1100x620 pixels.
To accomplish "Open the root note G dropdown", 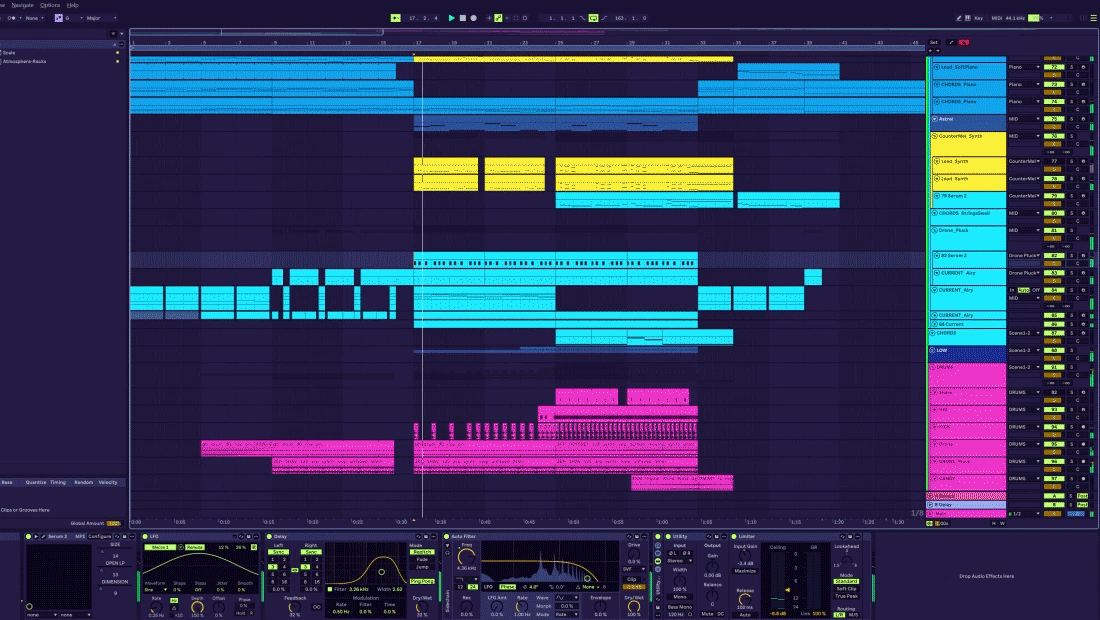I will 74,18.
